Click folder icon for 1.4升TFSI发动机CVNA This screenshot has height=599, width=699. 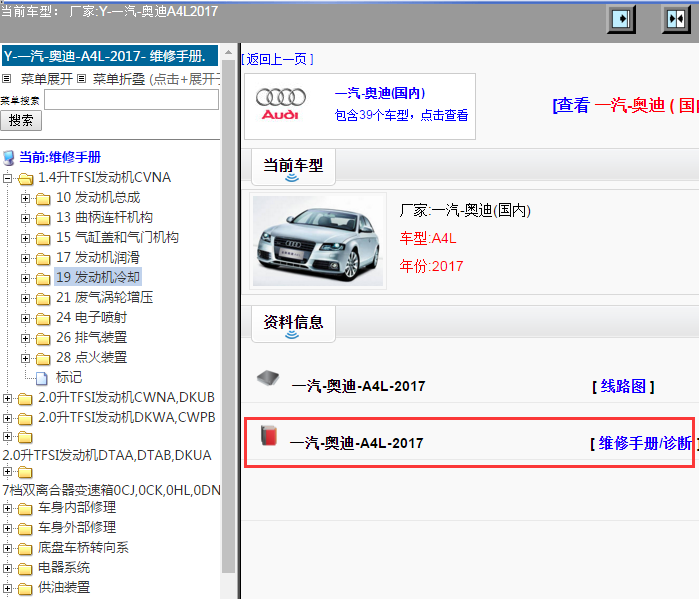[x=25, y=179]
